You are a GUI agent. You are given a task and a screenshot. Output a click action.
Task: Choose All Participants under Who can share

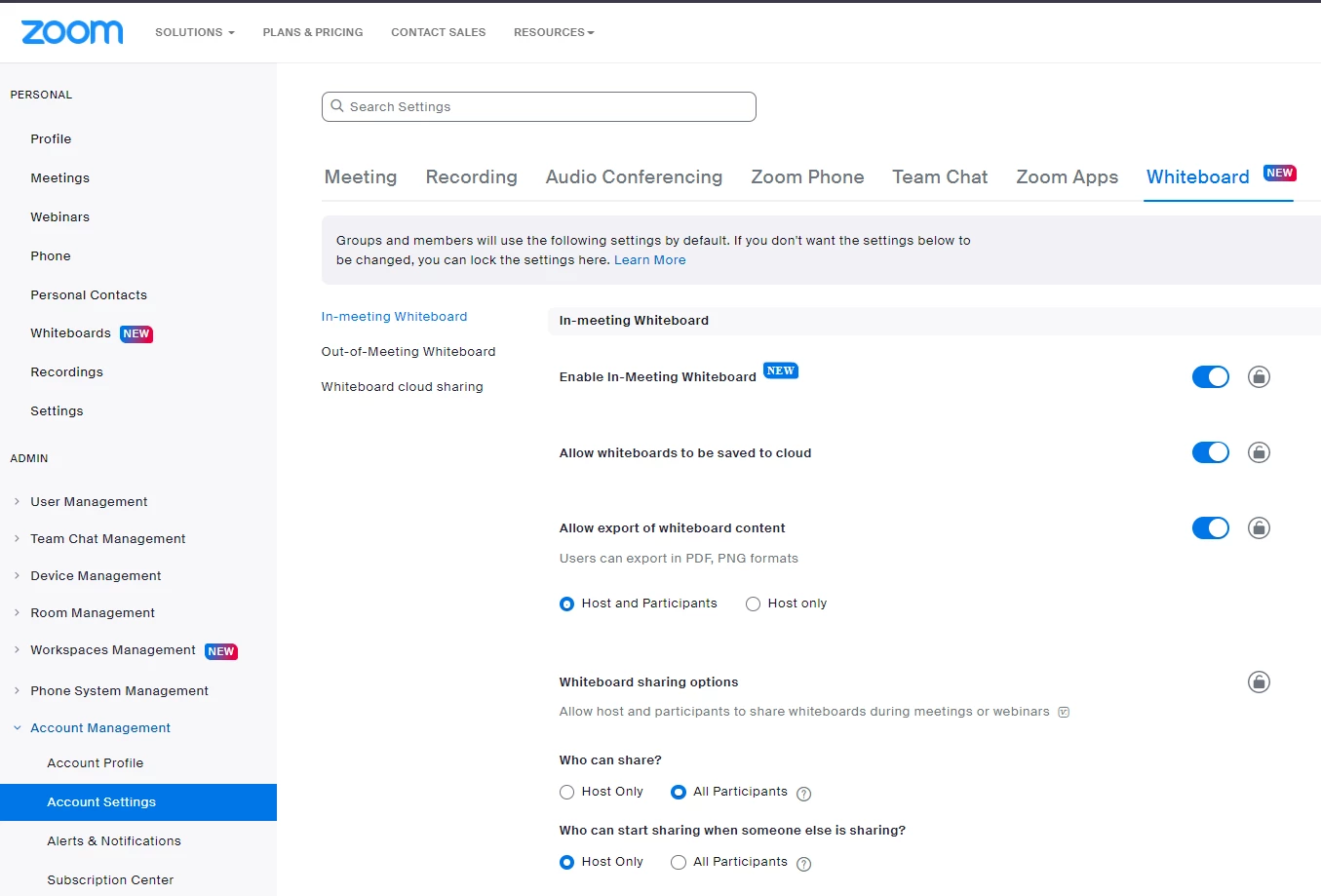(679, 793)
